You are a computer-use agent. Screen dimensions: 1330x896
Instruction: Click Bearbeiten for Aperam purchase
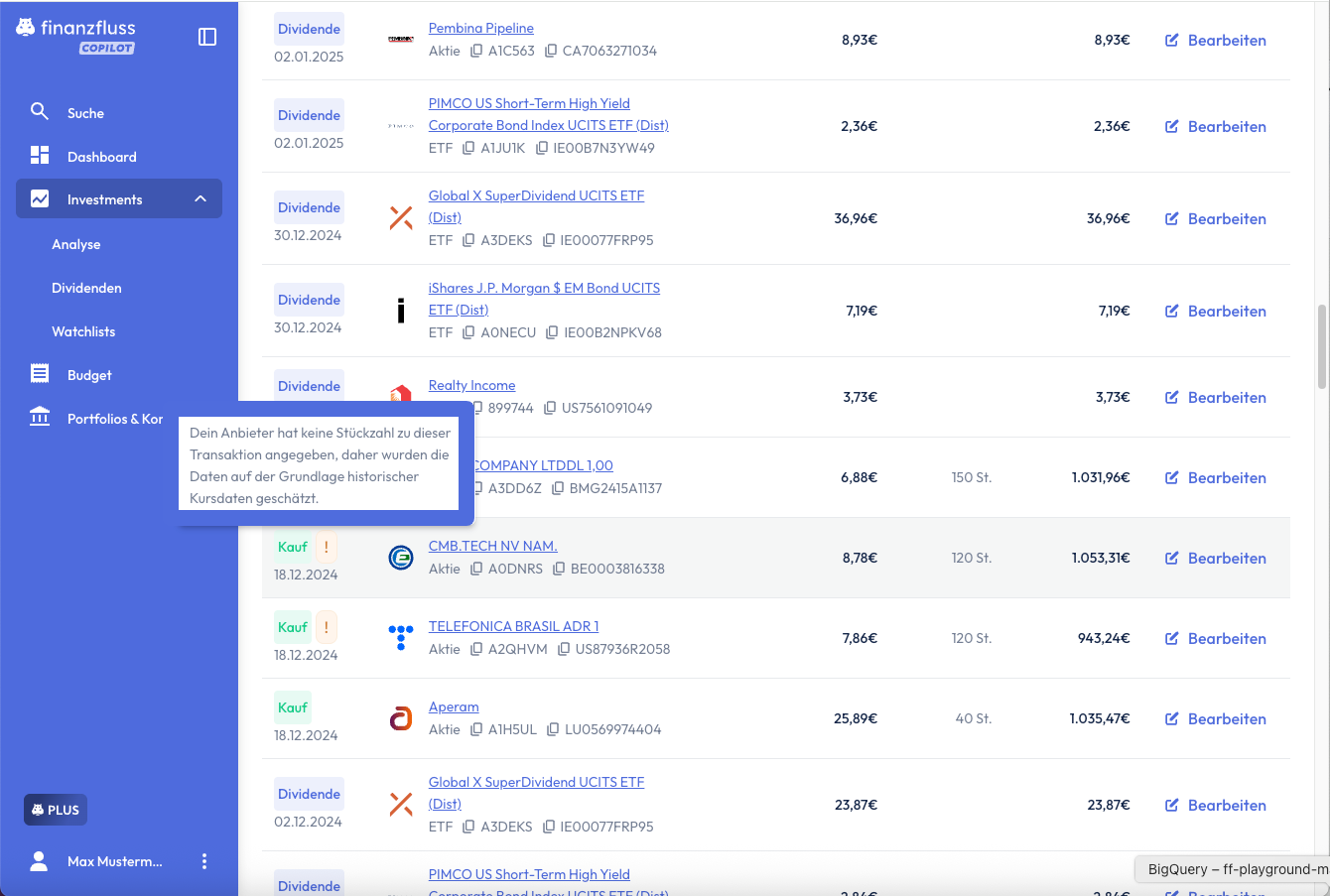click(1216, 719)
